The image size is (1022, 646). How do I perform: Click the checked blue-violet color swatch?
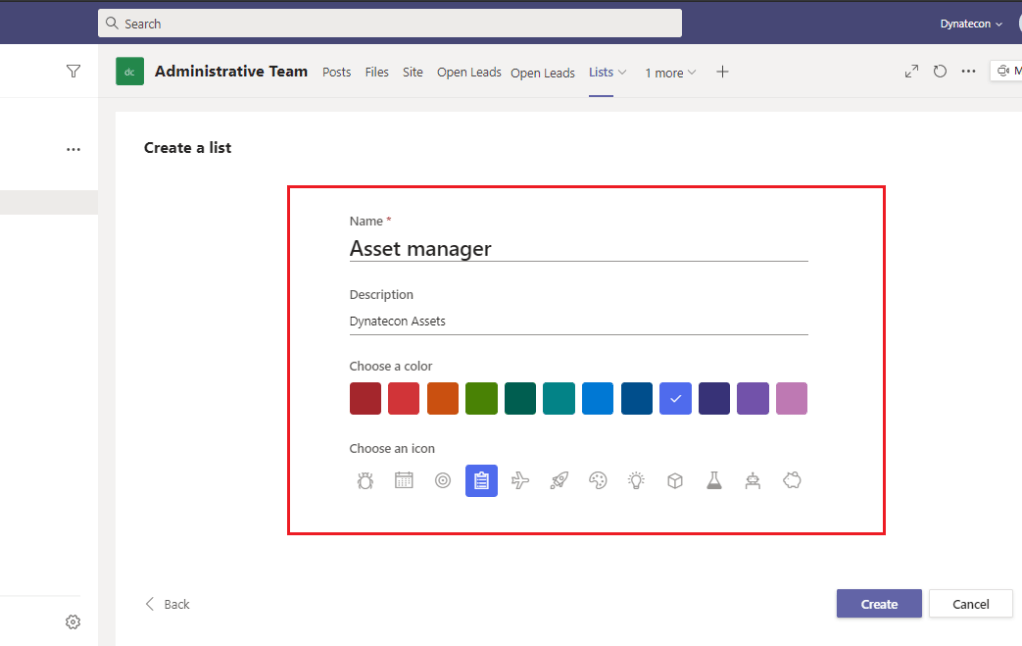point(675,398)
